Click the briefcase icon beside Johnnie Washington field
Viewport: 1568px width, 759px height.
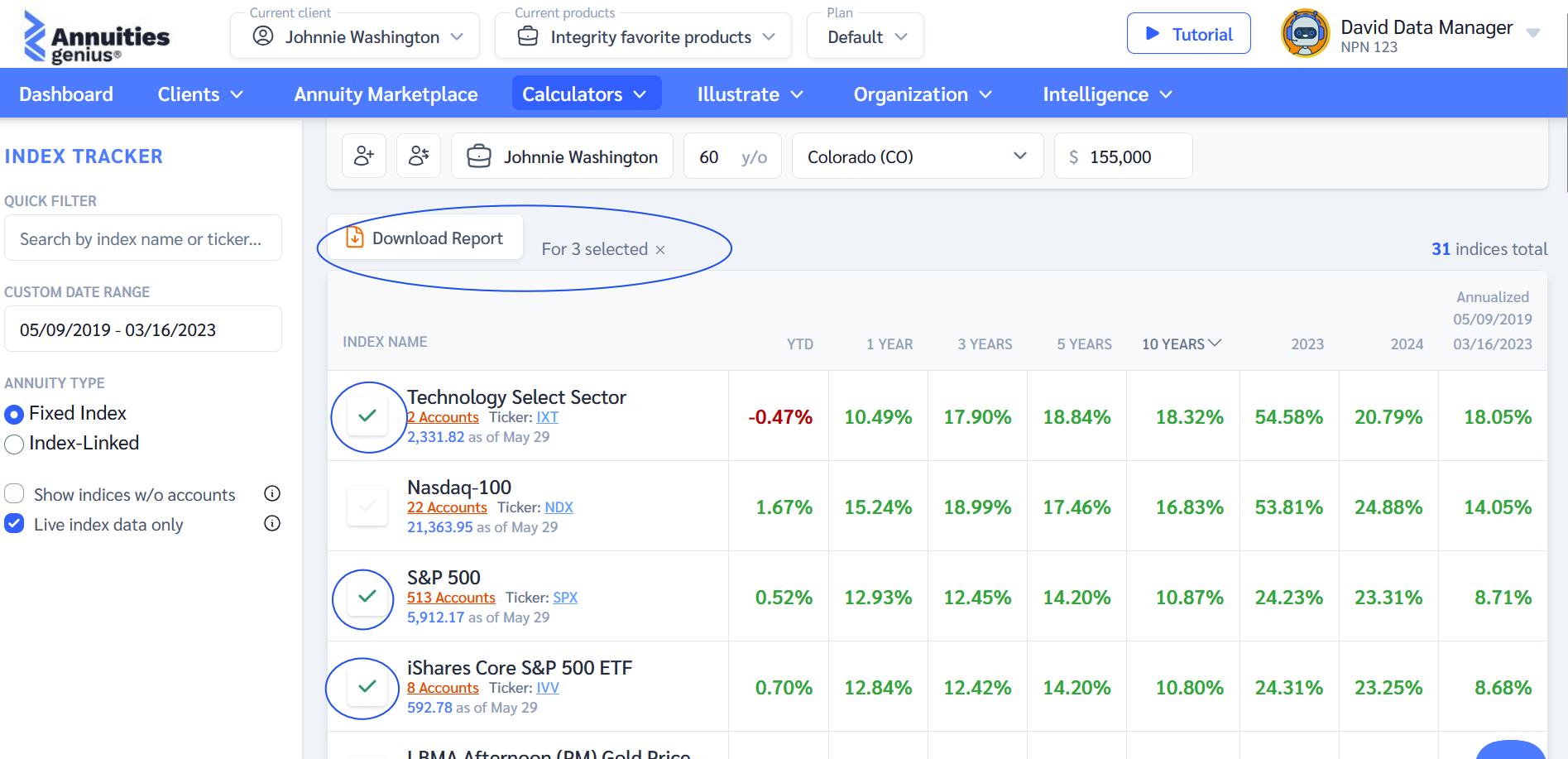(x=479, y=156)
